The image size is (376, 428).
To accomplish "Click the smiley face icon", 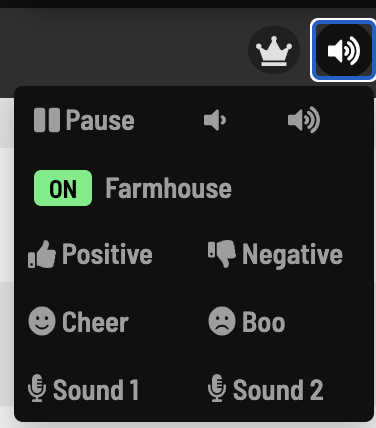I will tap(42, 321).
